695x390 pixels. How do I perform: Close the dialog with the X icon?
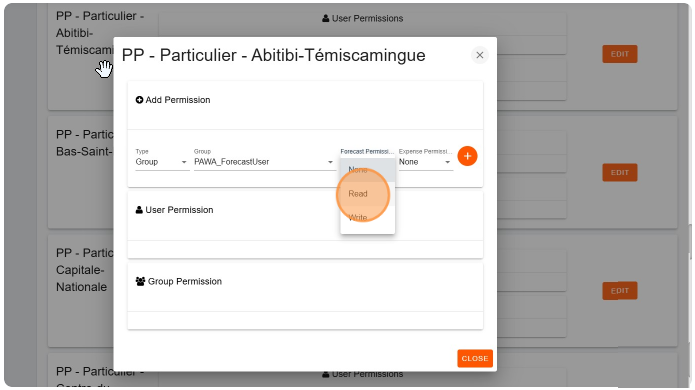pos(480,55)
